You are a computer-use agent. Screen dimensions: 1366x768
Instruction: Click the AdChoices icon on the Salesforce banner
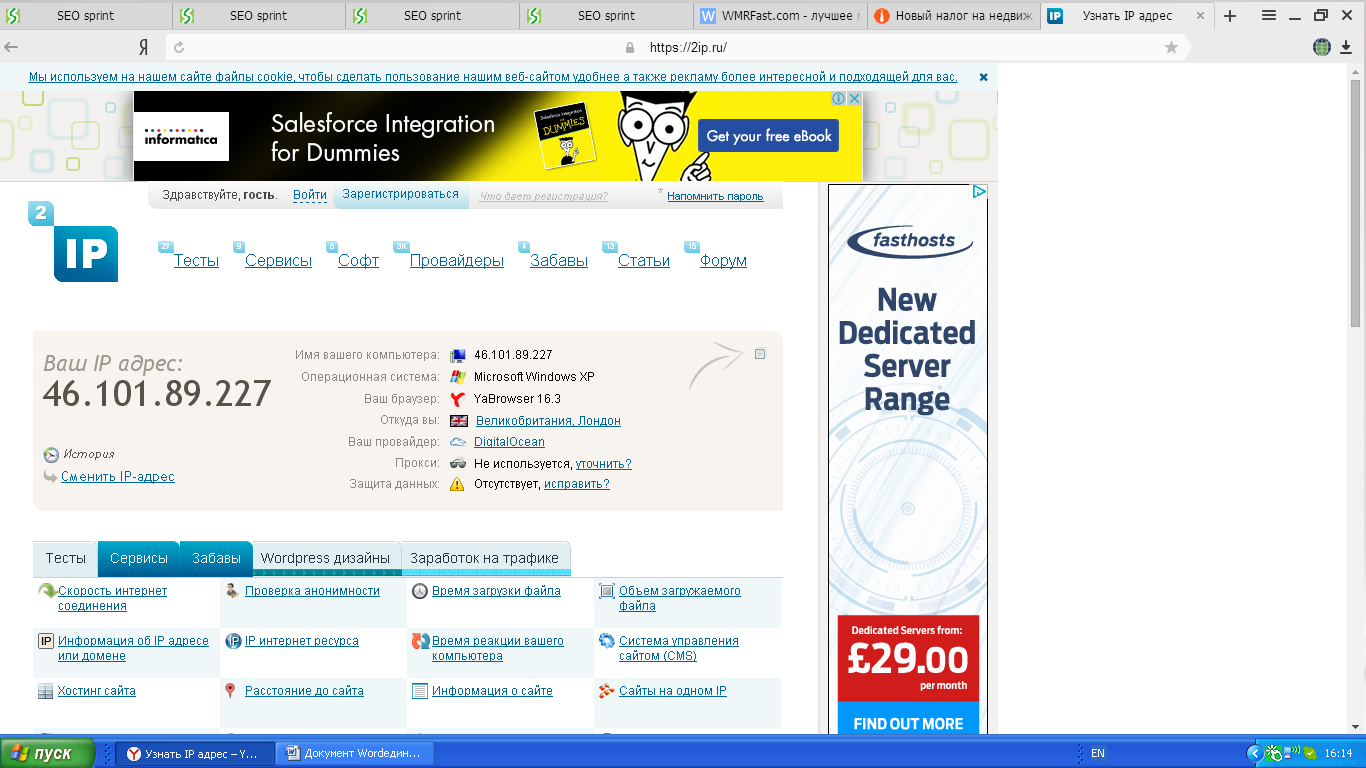click(840, 98)
